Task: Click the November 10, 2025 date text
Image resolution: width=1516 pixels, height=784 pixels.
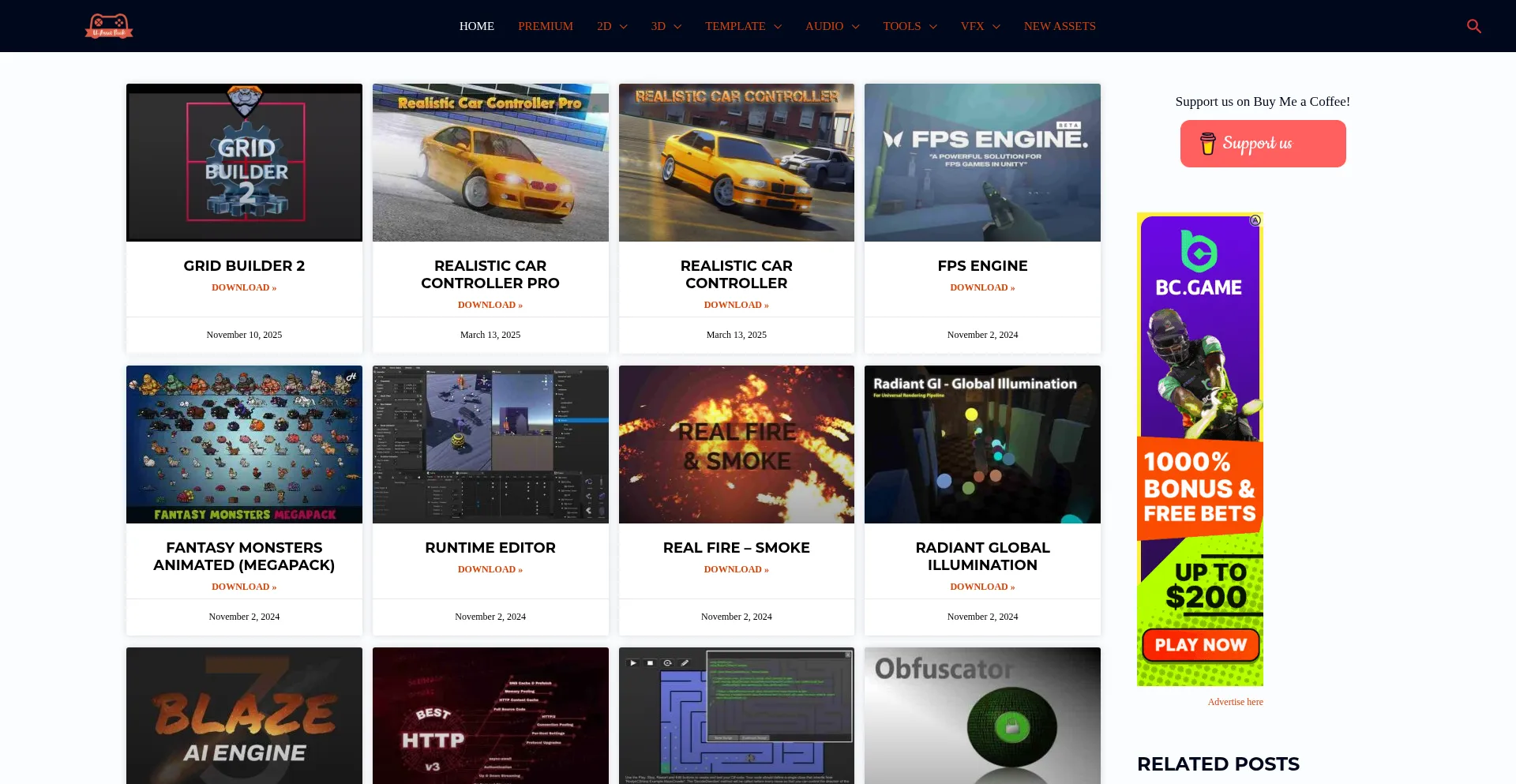Action: pyautogui.click(x=244, y=335)
